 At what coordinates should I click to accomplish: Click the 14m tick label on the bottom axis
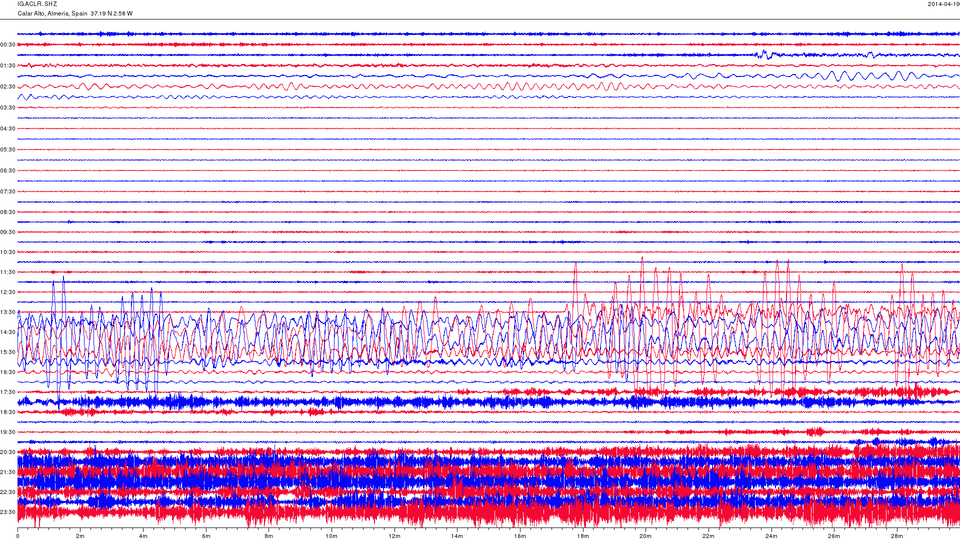[457, 536]
